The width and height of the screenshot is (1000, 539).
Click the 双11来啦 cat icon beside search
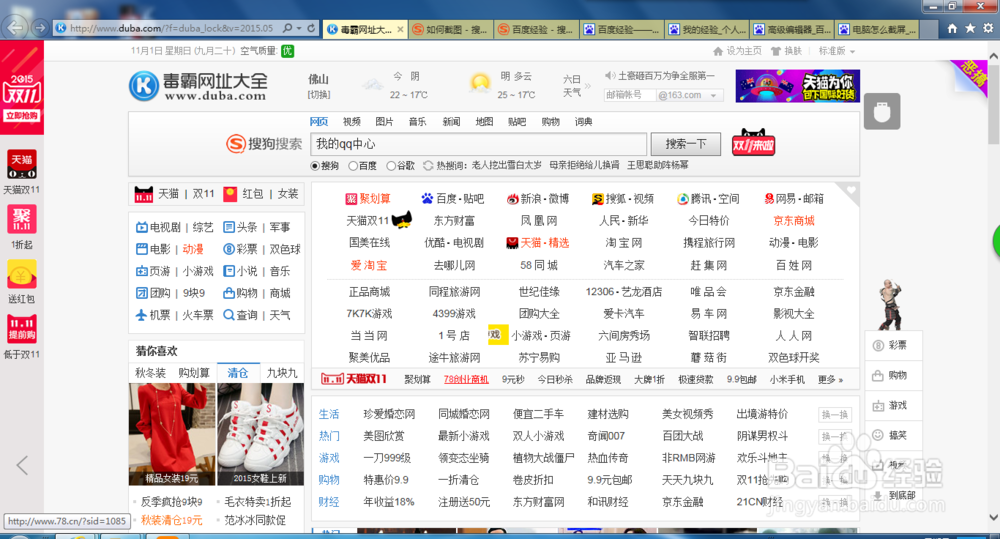[x=753, y=143]
